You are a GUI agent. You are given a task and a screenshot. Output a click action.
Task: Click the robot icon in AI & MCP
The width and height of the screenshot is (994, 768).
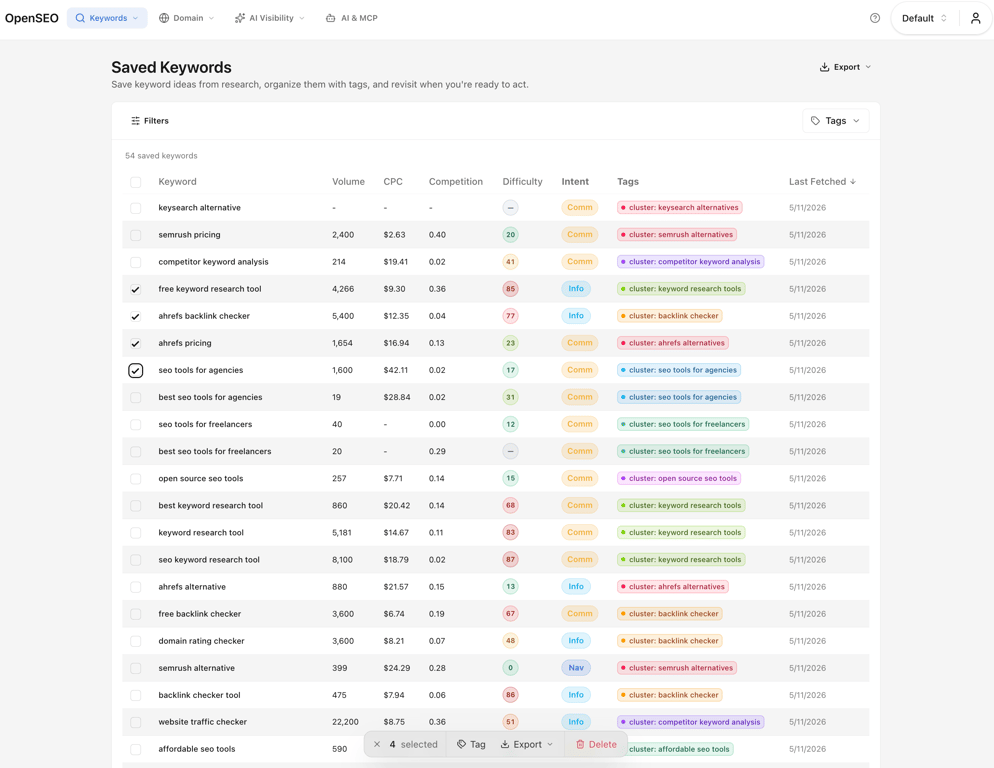[x=330, y=18]
